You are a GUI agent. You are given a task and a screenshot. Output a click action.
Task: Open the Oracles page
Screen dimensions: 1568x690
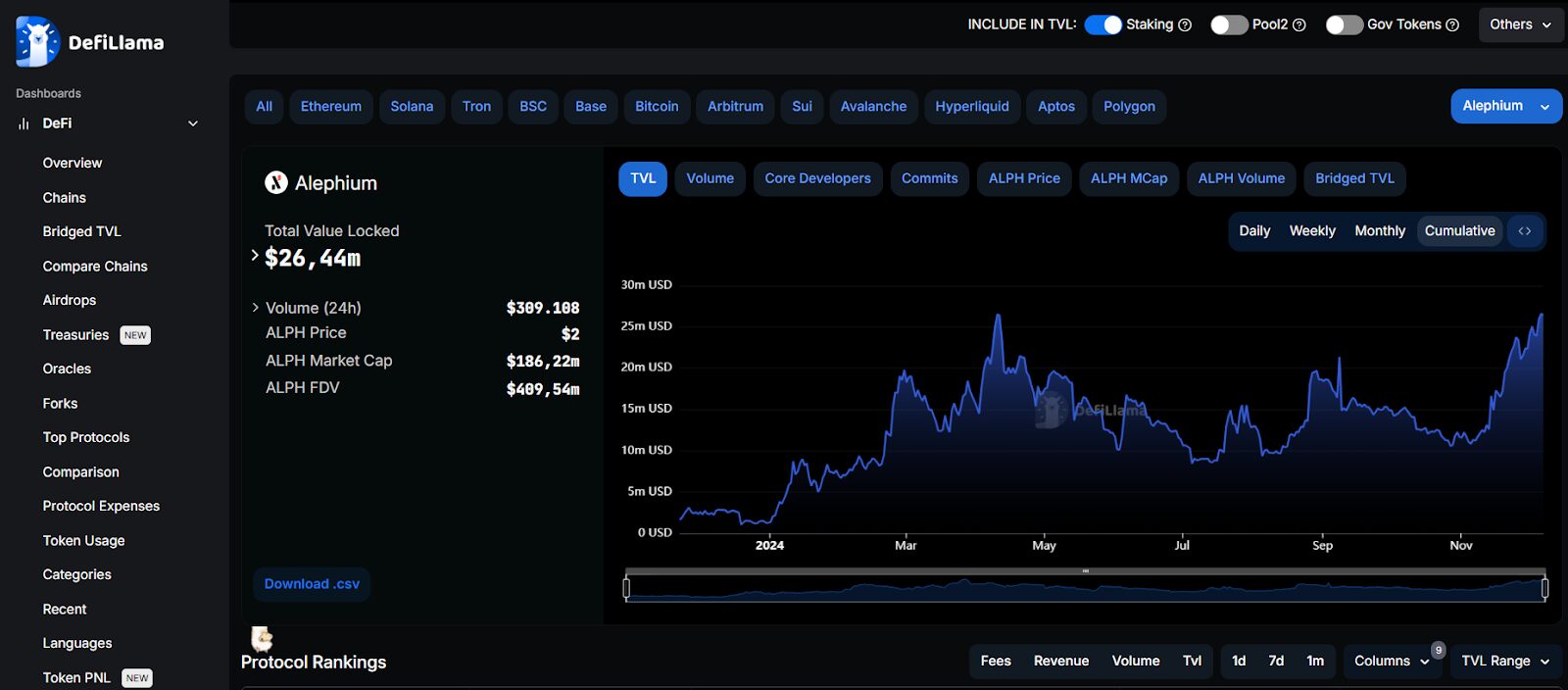[x=67, y=370]
